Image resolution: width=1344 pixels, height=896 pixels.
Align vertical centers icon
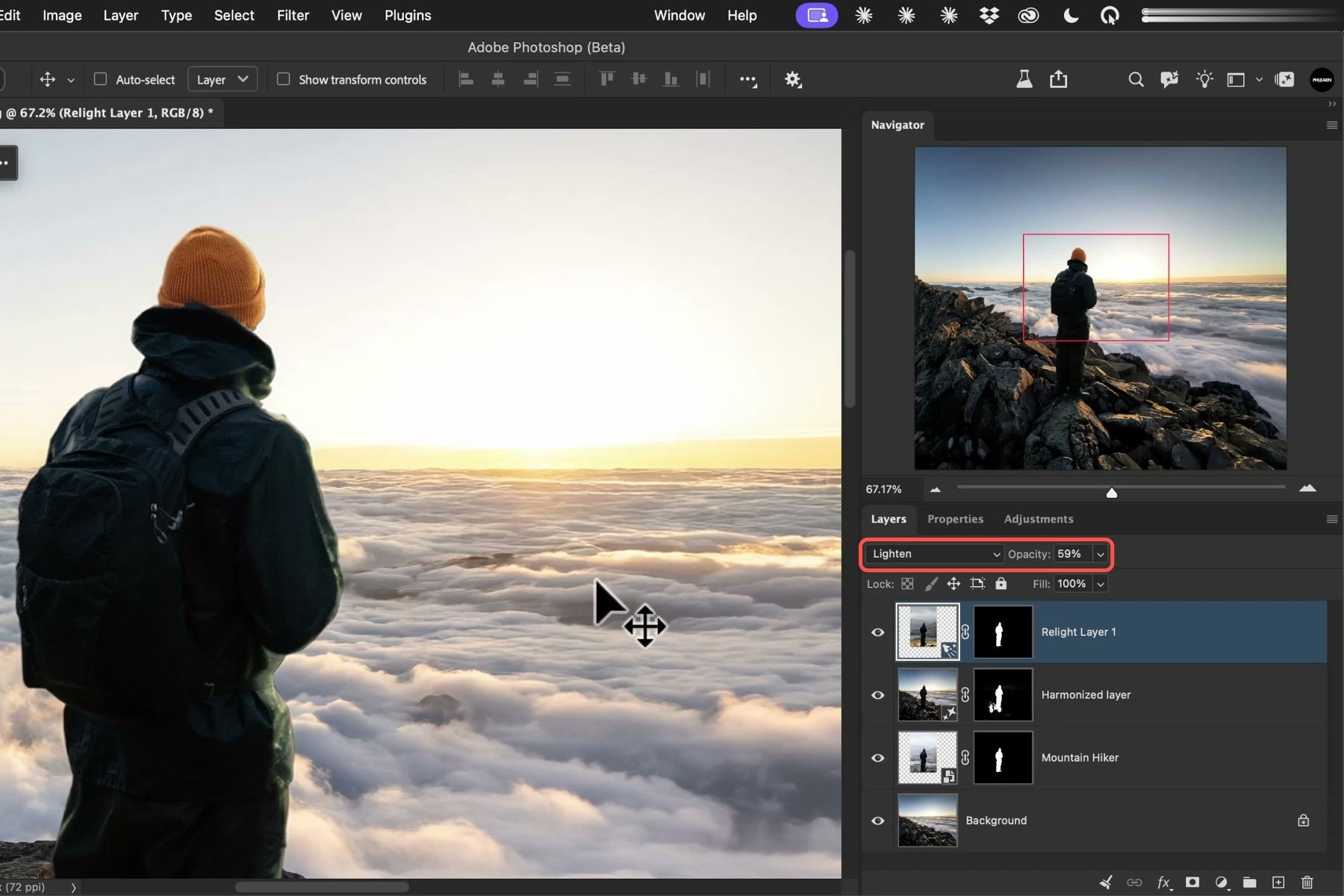tap(638, 79)
